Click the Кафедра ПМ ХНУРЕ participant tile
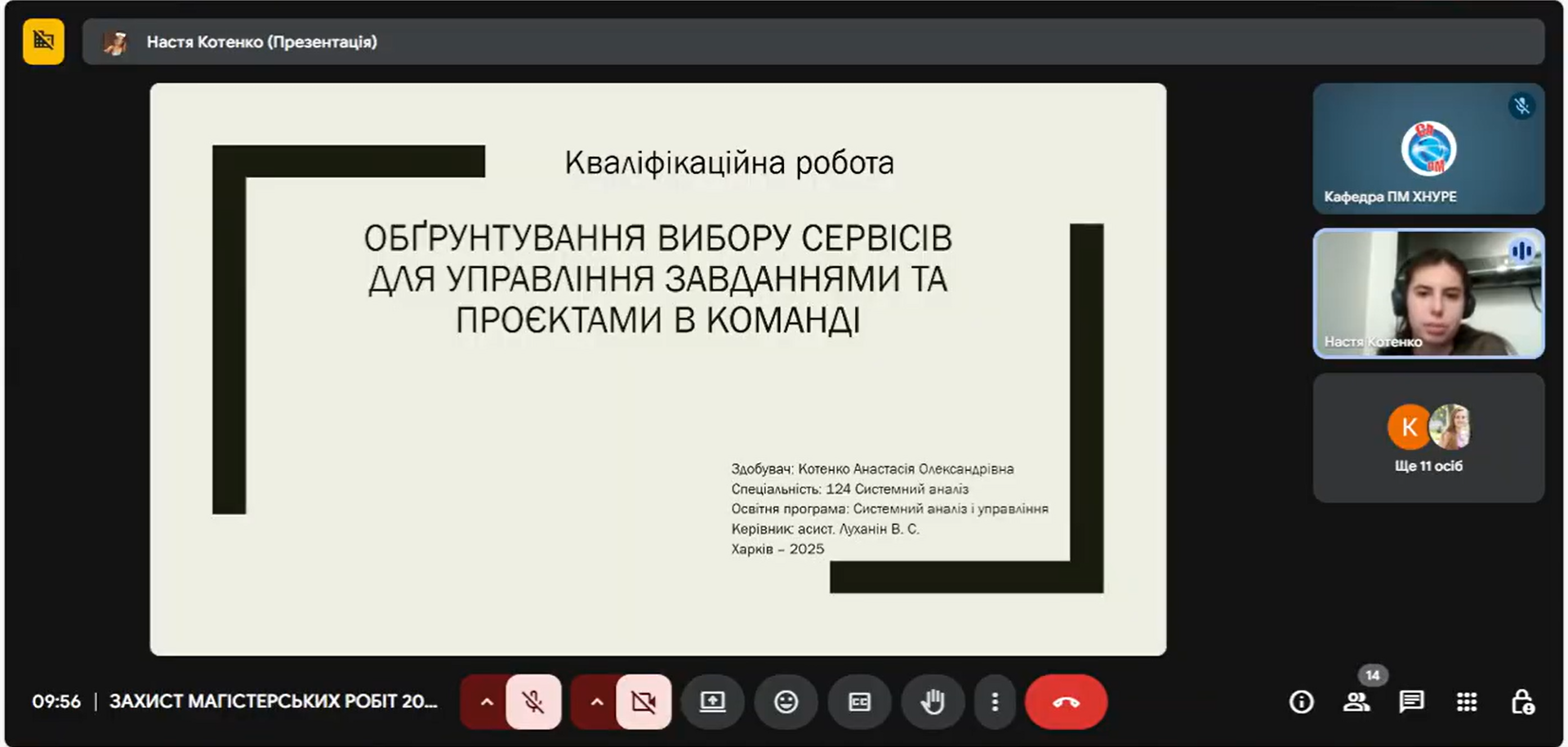Viewport: 1568px width, 747px height. click(1428, 149)
